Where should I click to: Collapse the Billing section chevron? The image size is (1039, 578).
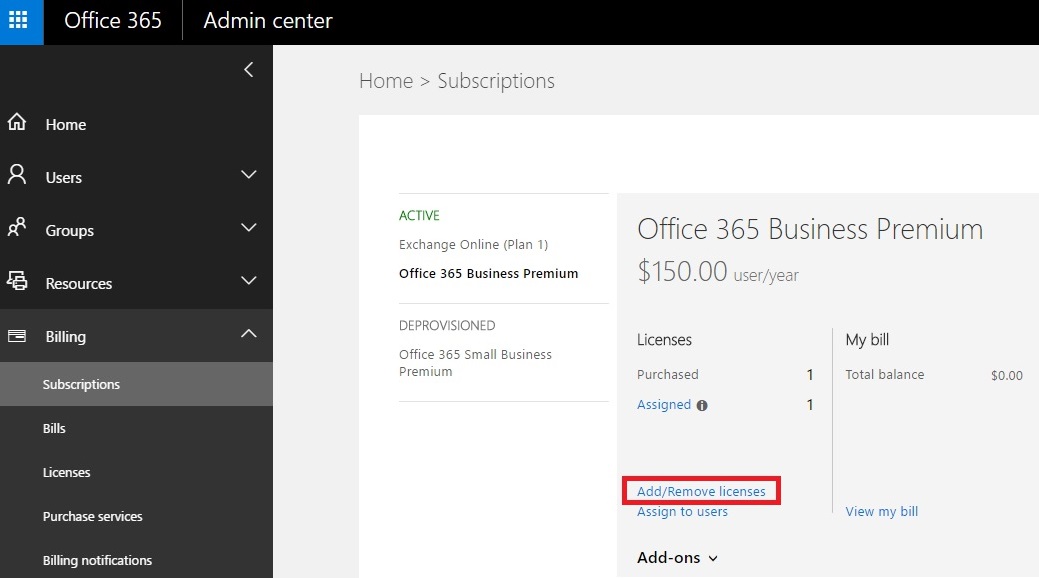249,334
